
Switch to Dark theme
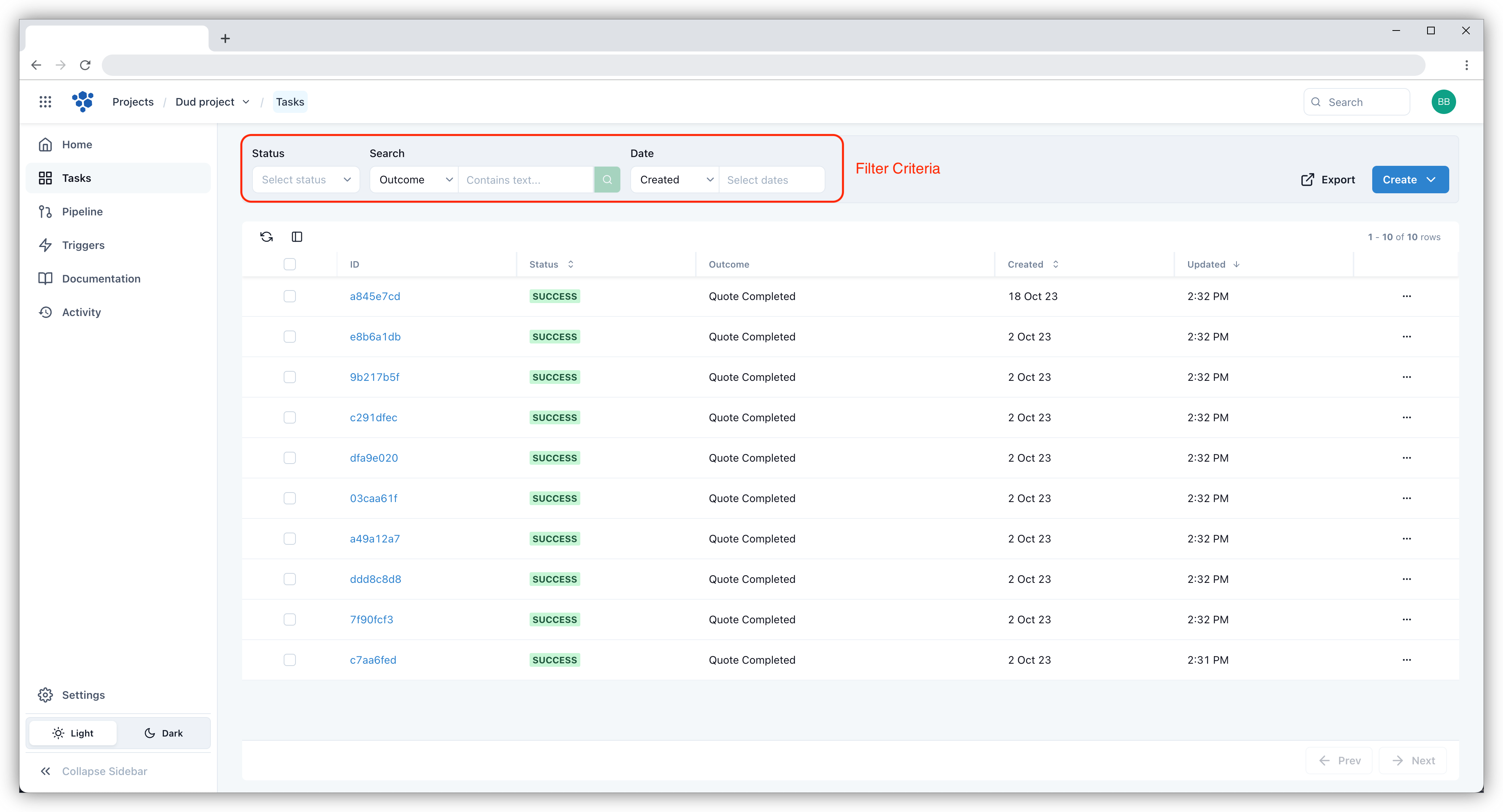pyautogui.click(x=163, y=733)
